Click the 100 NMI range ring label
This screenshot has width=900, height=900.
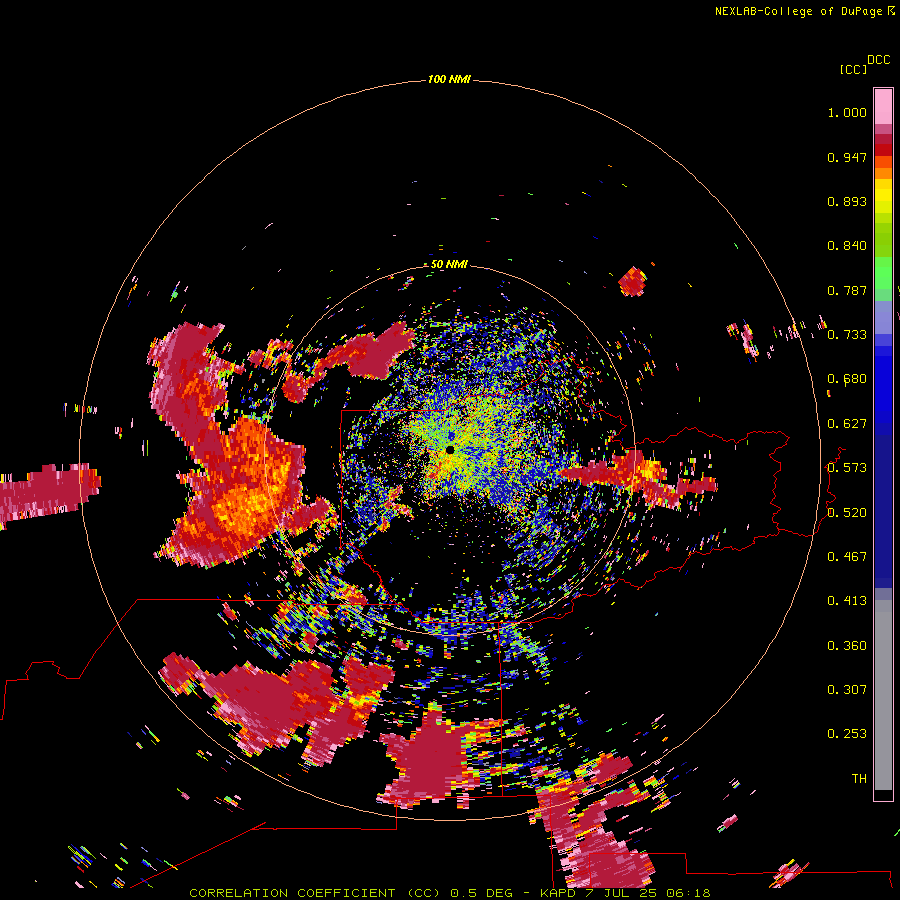click(x=449, y=79)
